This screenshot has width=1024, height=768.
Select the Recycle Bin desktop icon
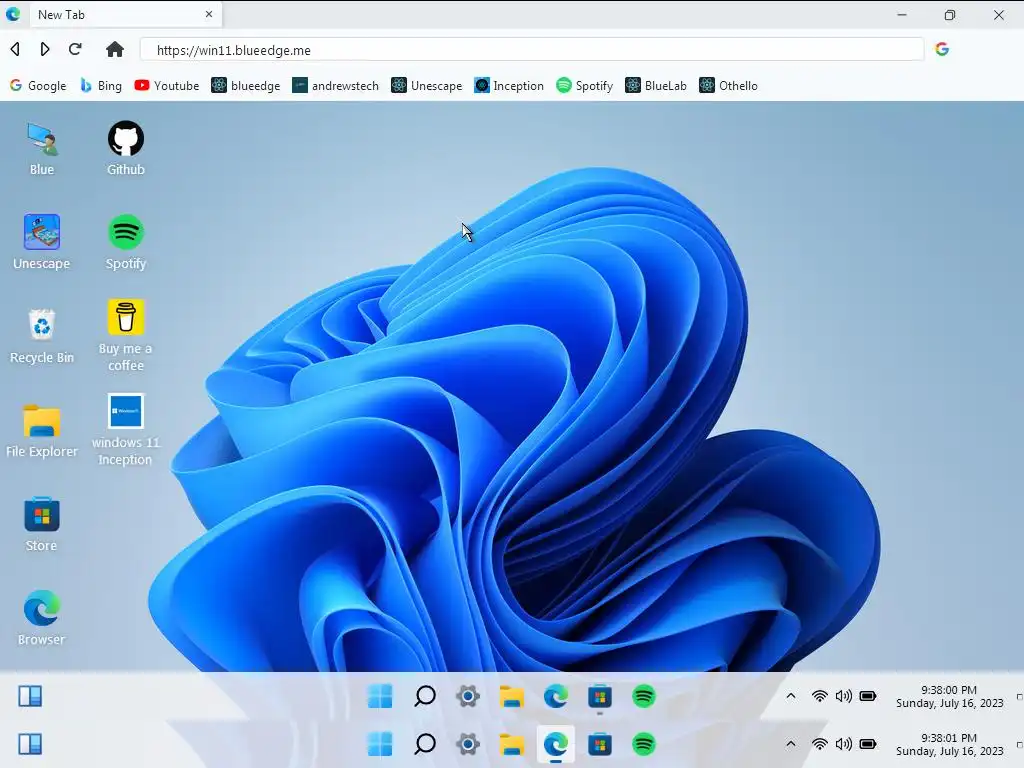point(42,336)
